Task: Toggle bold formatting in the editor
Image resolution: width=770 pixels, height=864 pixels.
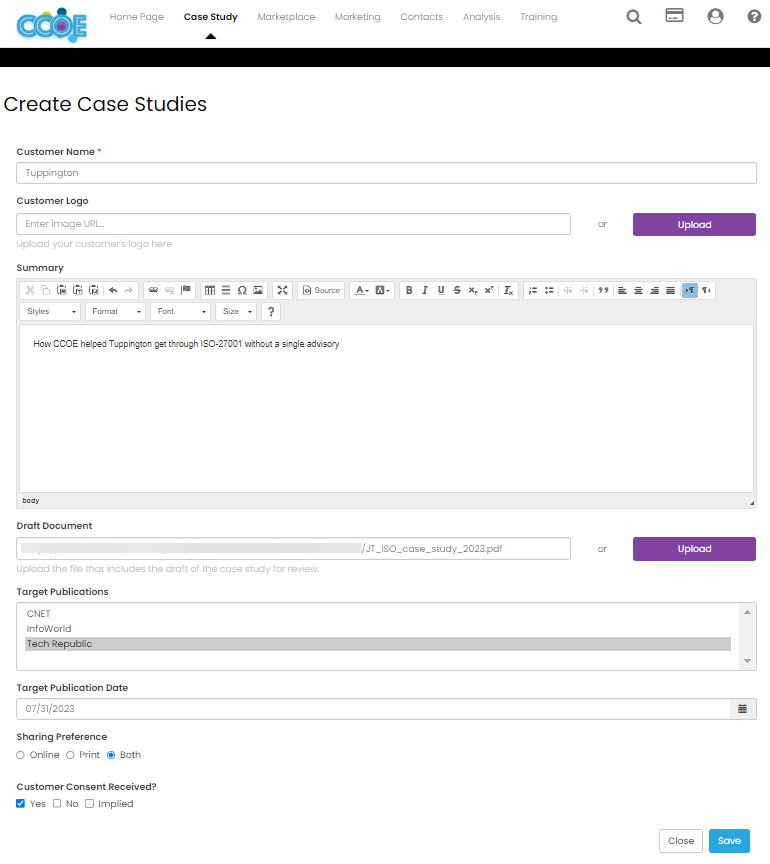Action: tap(409, 290)
